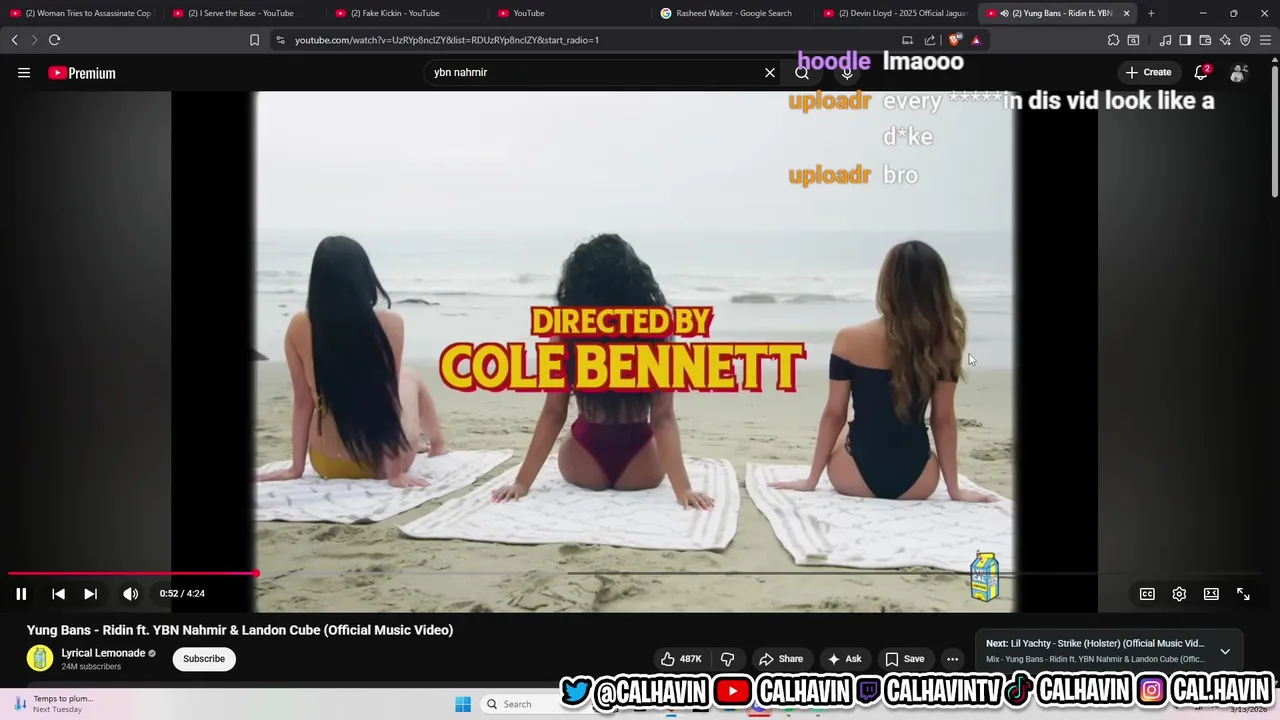This screenshot has height=720, width=1280.
Task: Open the Brave playlist music note icon
Action: tap(1165, 40)
